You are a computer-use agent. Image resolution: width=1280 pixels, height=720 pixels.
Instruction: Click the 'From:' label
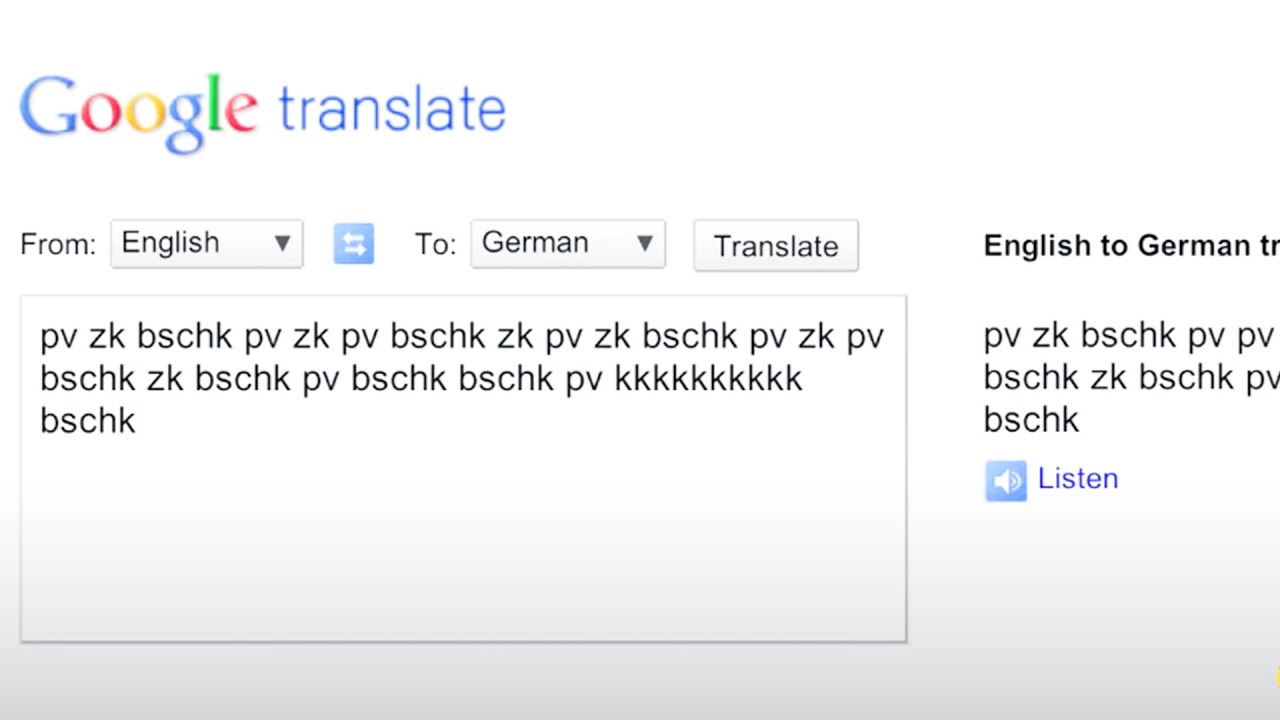pyautogui.click(x=58, y=245)
